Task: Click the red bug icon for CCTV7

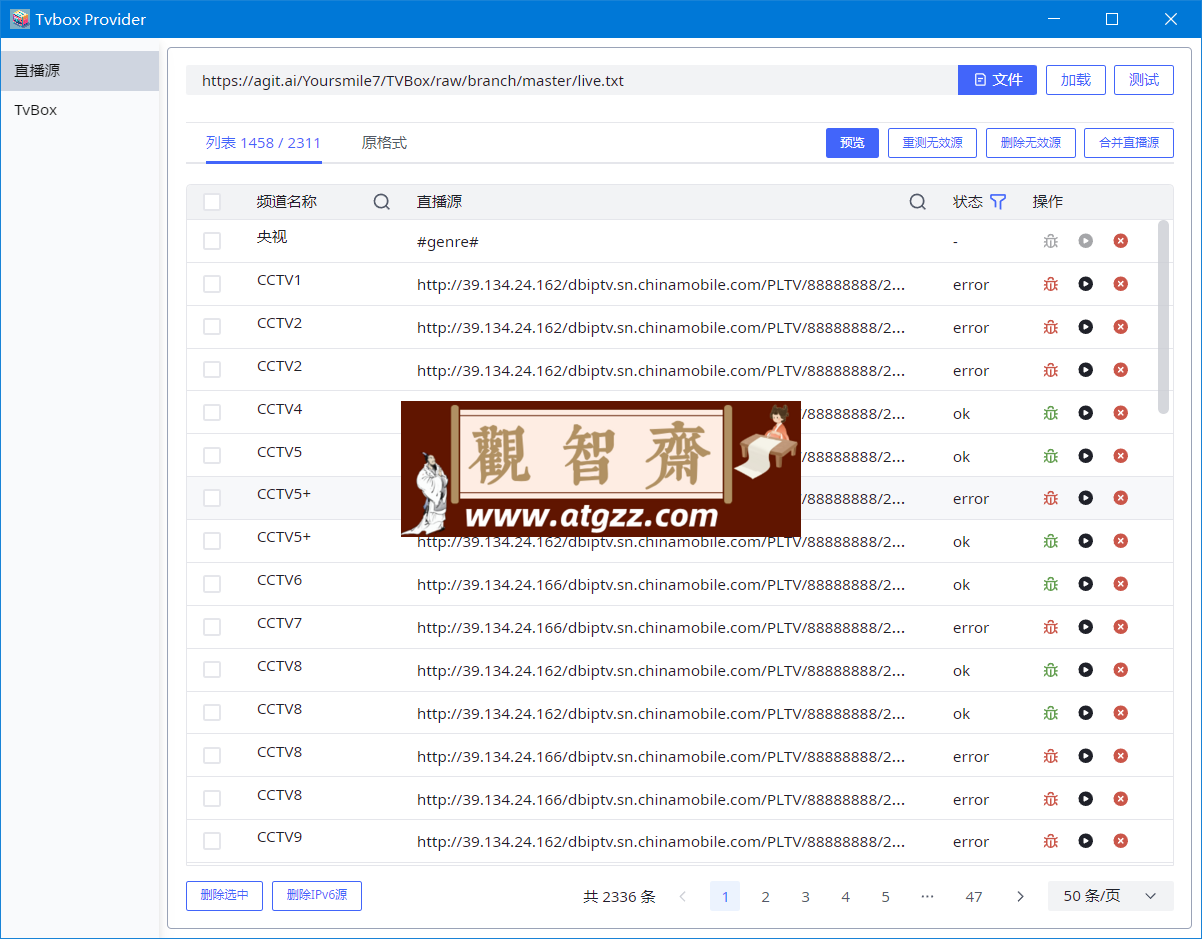Action: point(1050,627)
